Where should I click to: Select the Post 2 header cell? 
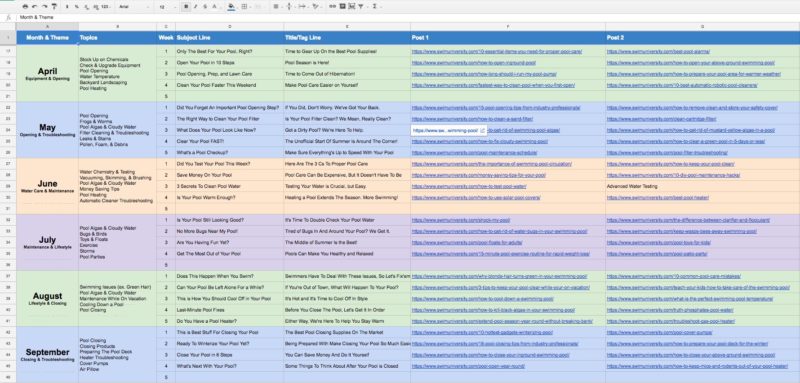703,38
